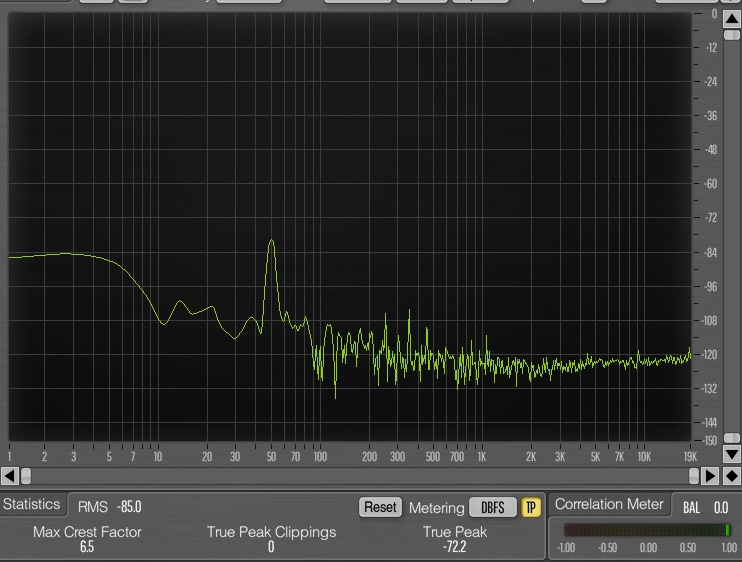Click the correlation meter bar
The image size is (742, 562).
click(647, 530)
